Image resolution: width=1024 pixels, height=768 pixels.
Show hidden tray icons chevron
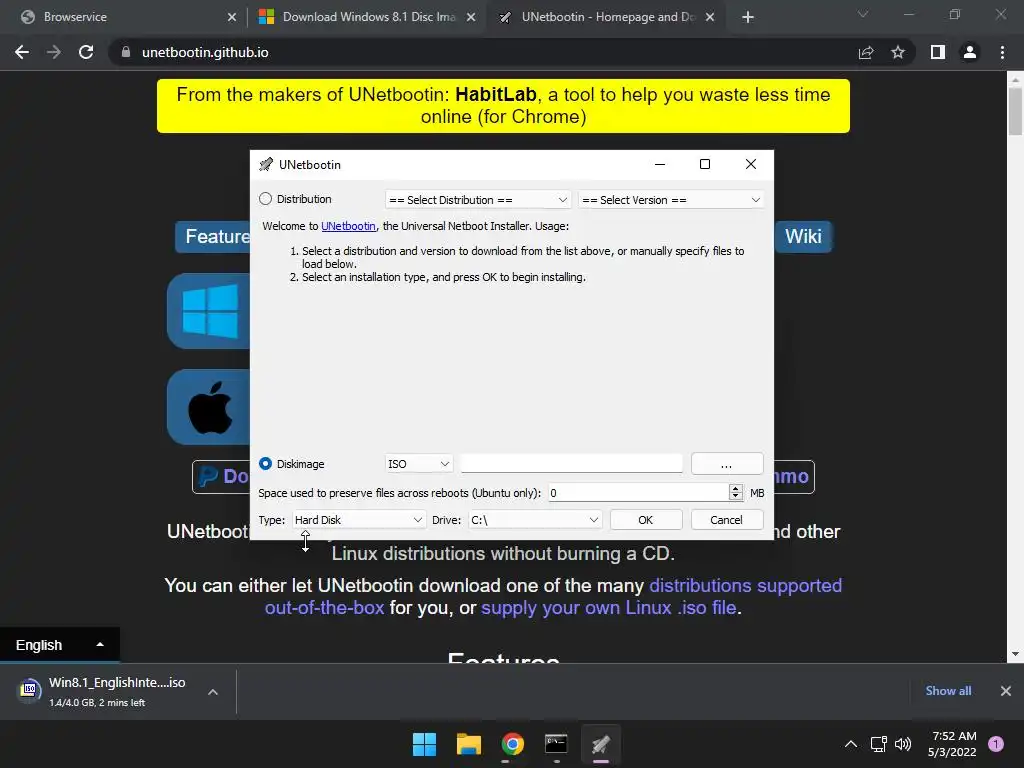(x=851, y=744)
